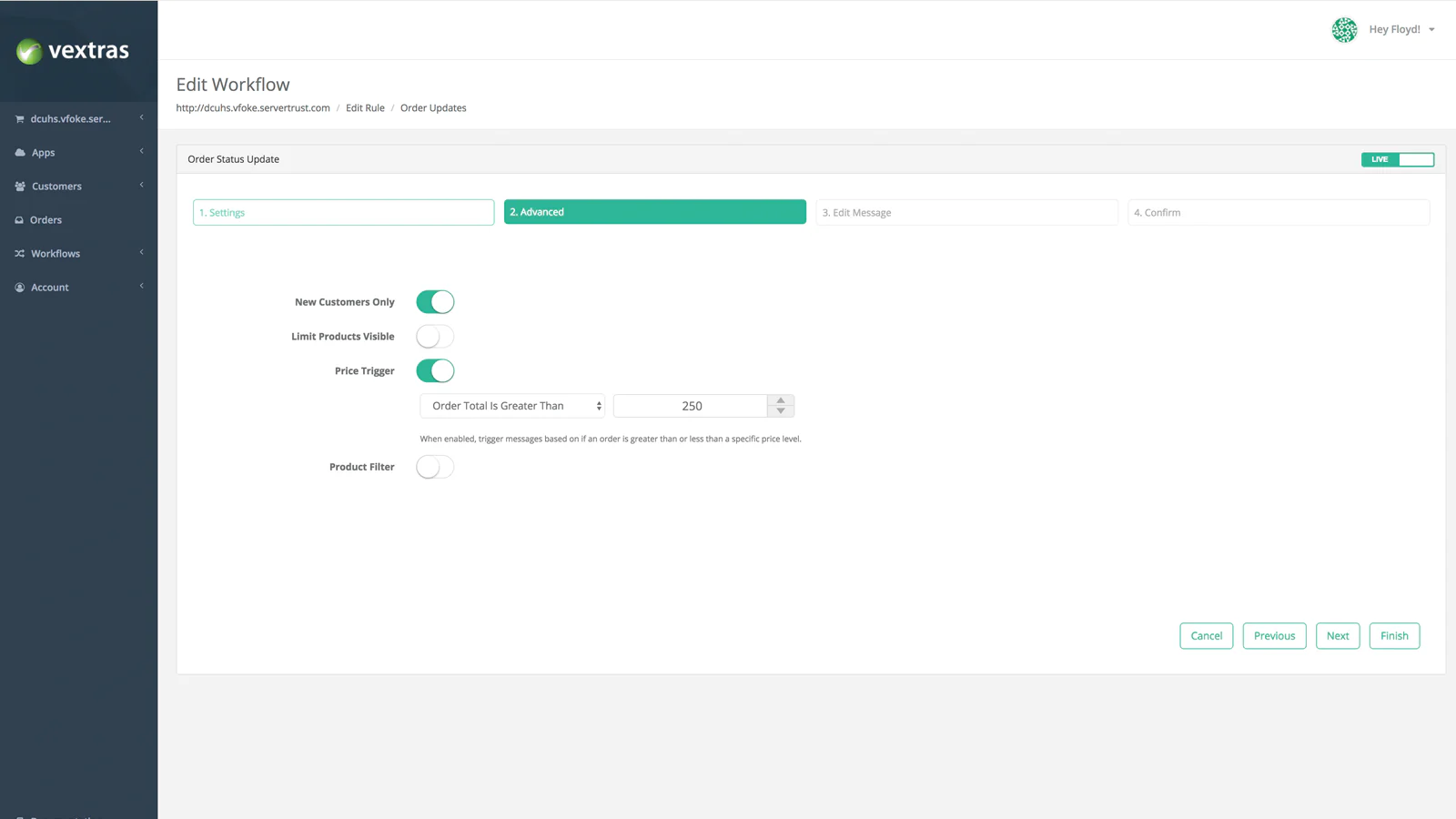Click the Next button

coord(1338,636)
